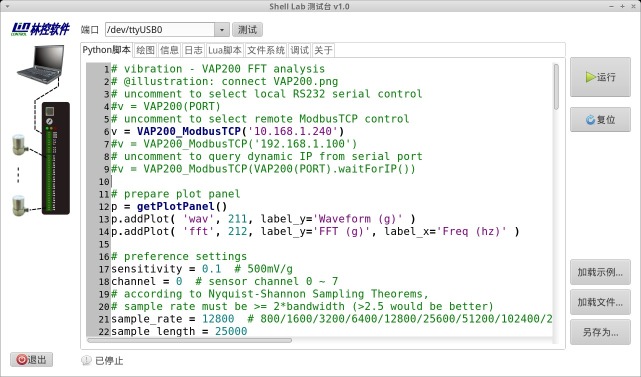
Task: Switch to the 信息 info tab
Action: 169,50
